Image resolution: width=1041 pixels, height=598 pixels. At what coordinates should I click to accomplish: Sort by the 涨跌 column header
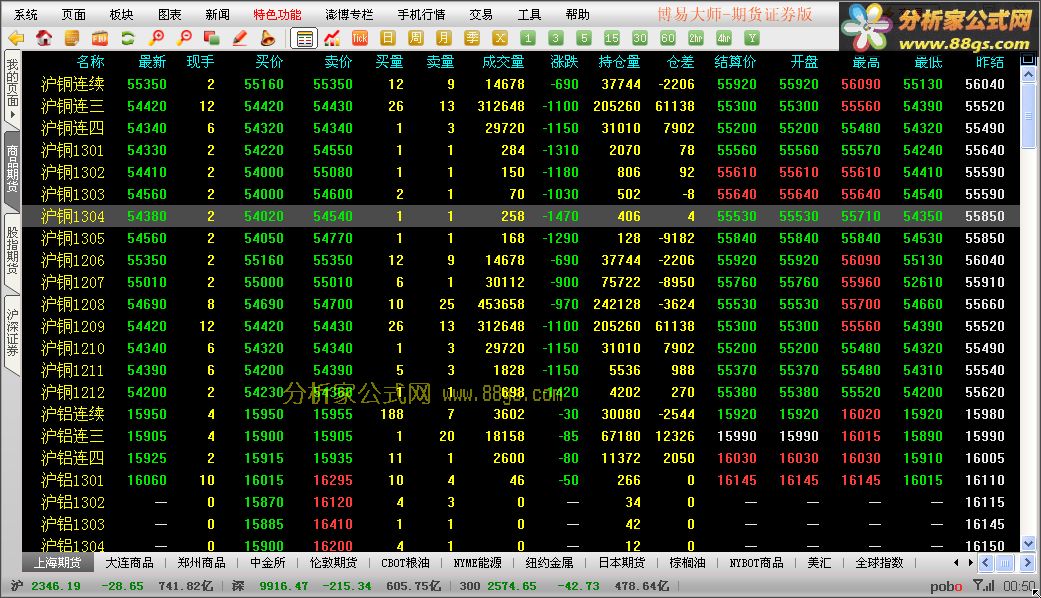[564, 62]
